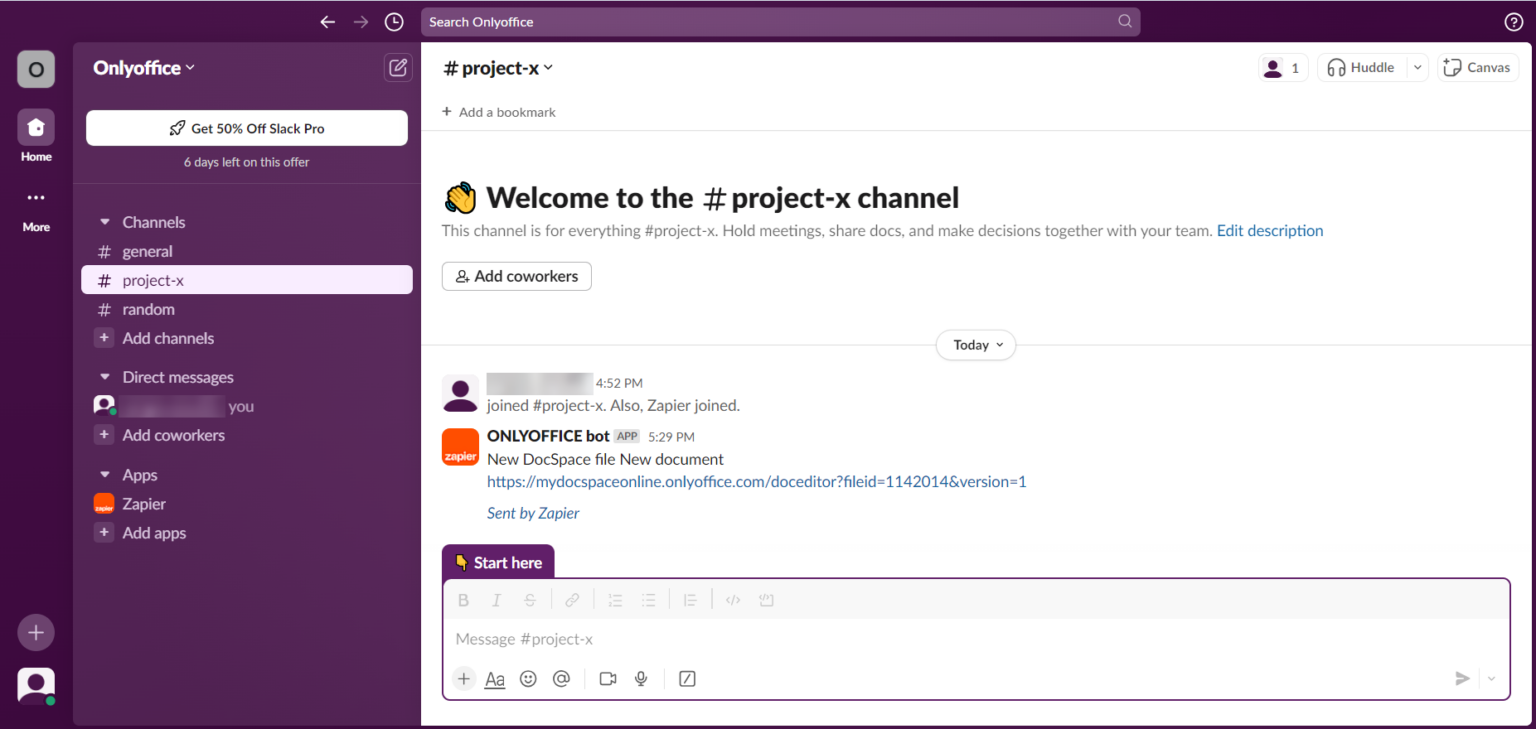1536x729 pixels.
Task: Open the DocSpace file link from ONLYOFFICE bot
Action: tap(756, 481)
